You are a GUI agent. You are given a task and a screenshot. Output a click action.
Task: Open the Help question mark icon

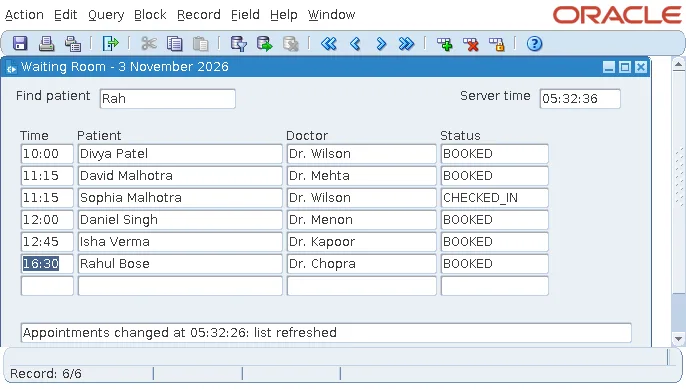tap(534, 44)
